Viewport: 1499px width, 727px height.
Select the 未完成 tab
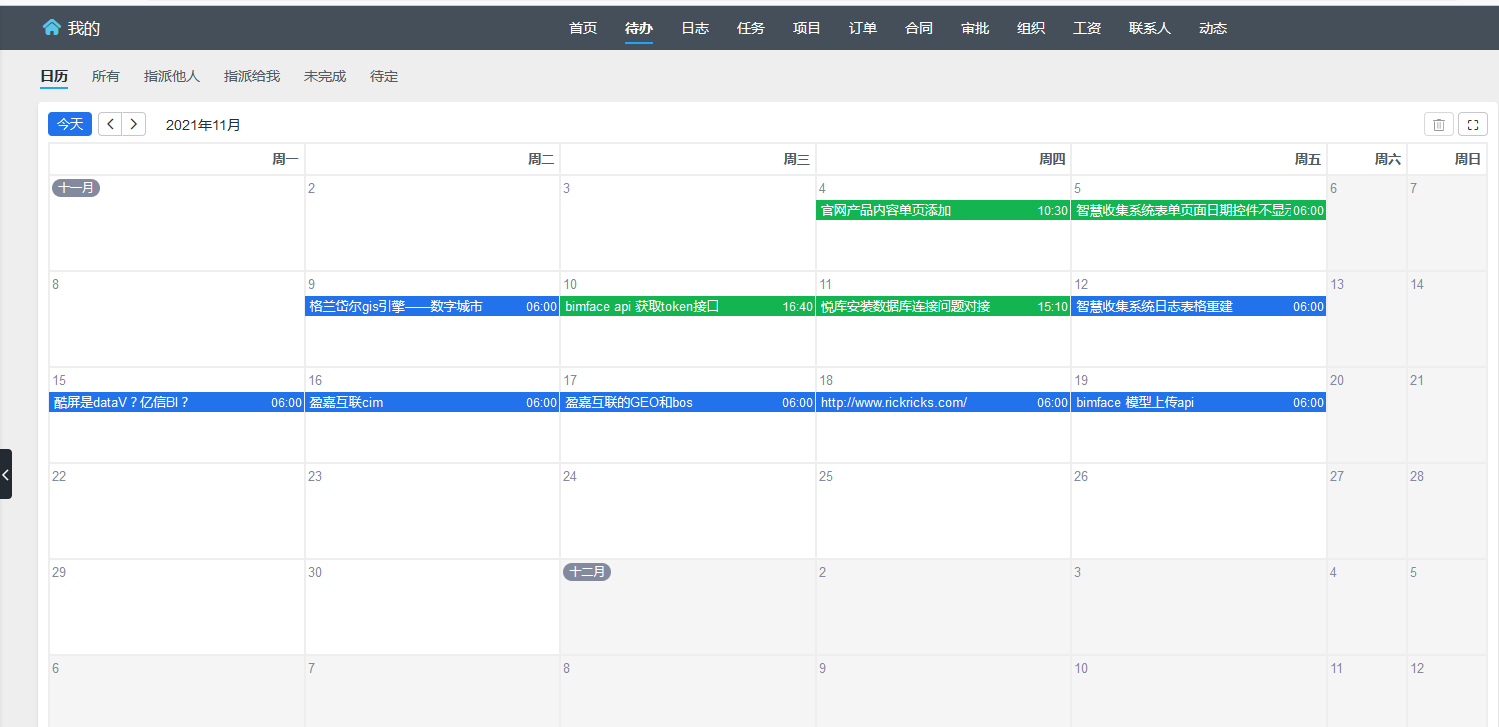tap(325, 76)
